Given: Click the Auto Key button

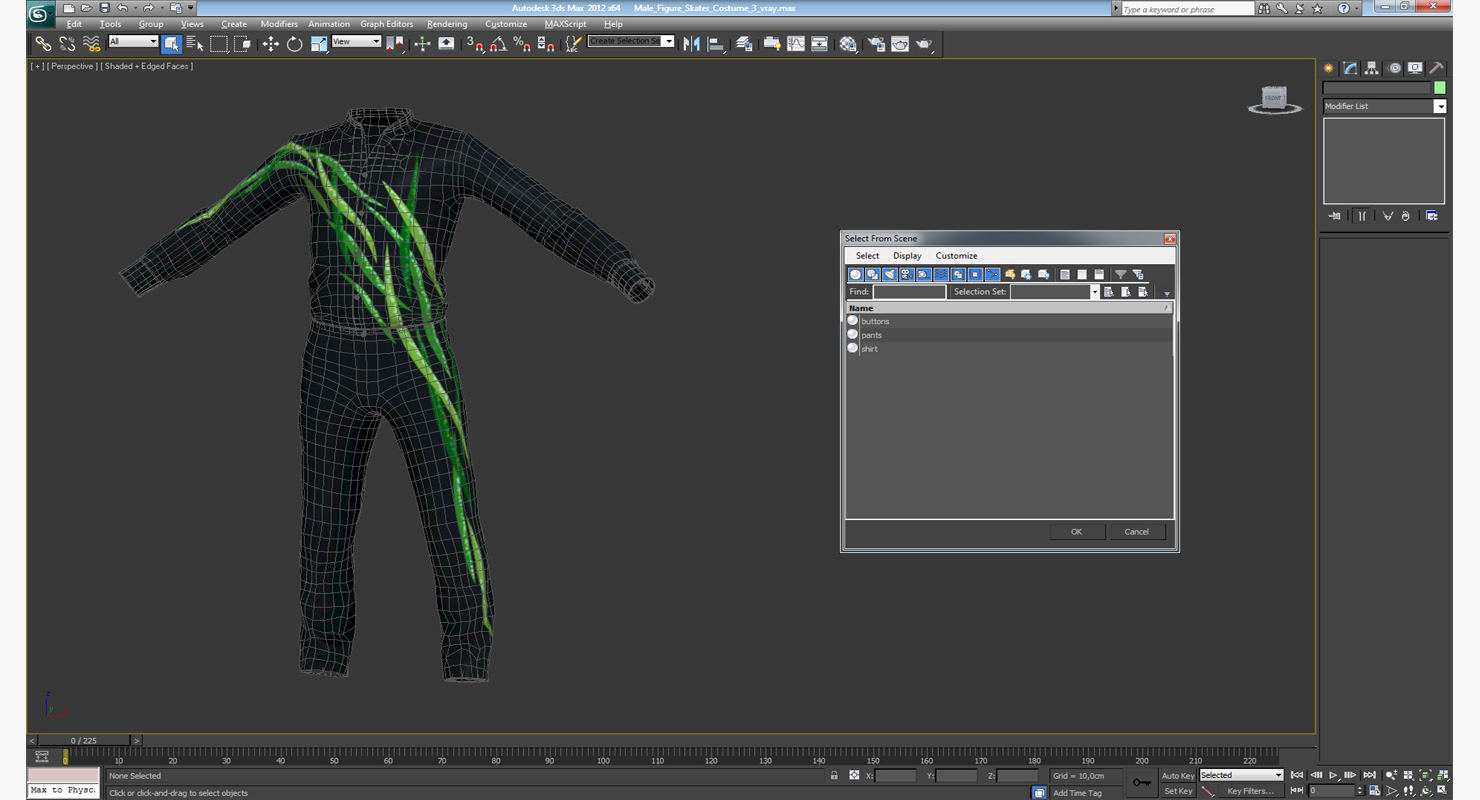Looking at the screenshot, I should click(x=1178, y=775).
